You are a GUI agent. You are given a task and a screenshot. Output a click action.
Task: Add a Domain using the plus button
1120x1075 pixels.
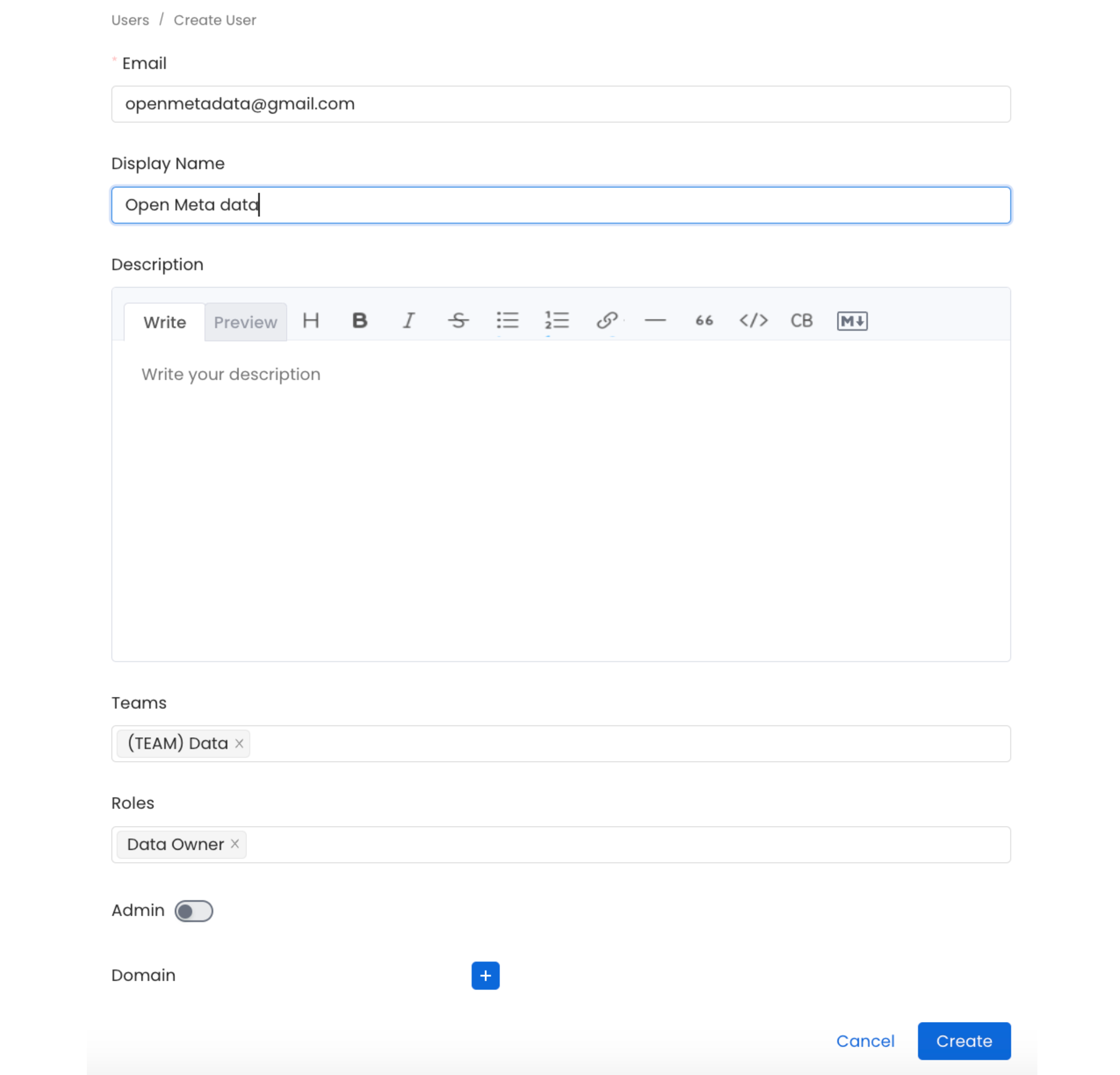pos(485,975)
